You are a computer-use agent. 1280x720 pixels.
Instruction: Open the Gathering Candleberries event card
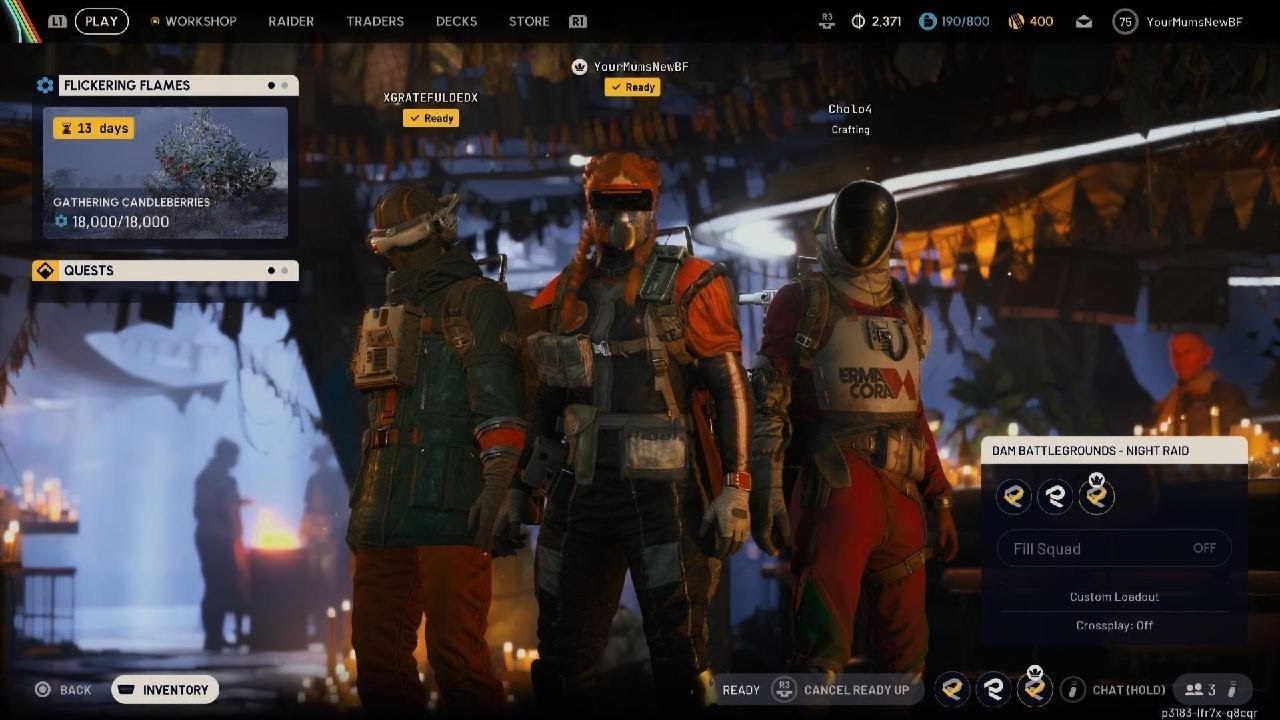click(165, 172)
